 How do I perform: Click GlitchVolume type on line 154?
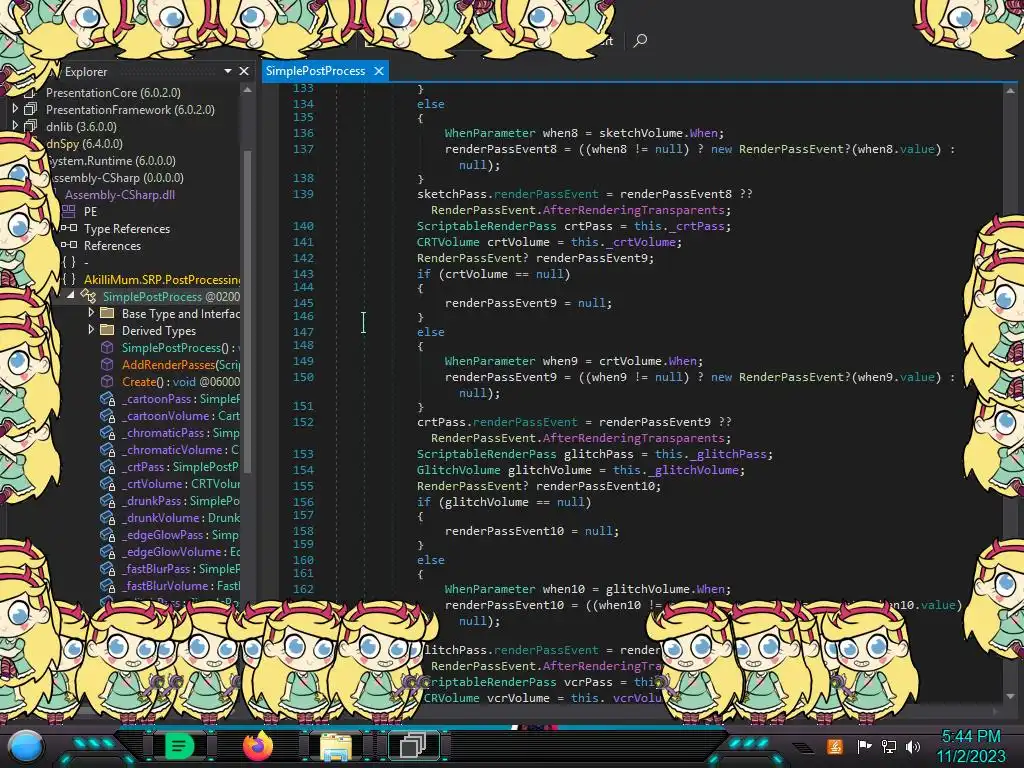pos(458,470)
